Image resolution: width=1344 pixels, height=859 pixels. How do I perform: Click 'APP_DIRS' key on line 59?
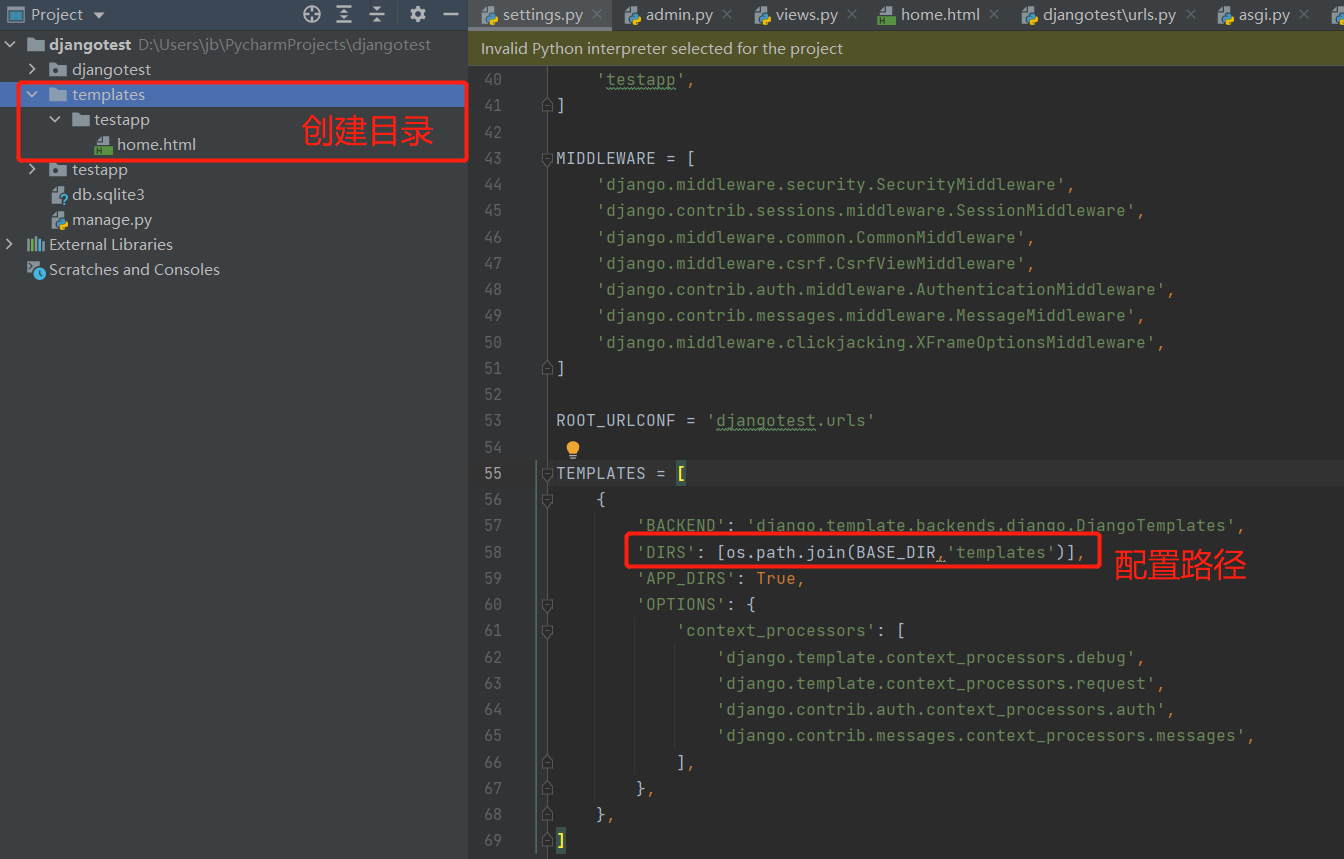pyautogui.click(x=686, y=578)
